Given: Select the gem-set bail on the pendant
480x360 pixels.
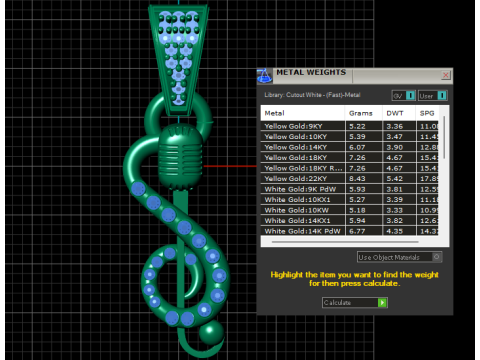Looking at the screenshot, I should [179, 59].
